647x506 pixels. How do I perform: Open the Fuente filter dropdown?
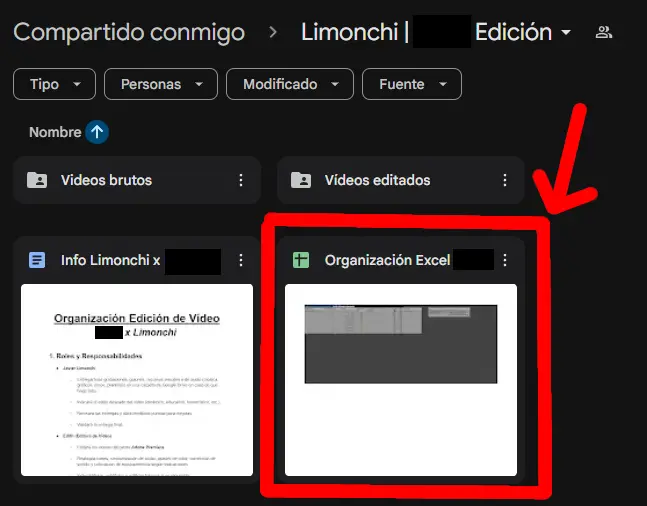(411, 85)
